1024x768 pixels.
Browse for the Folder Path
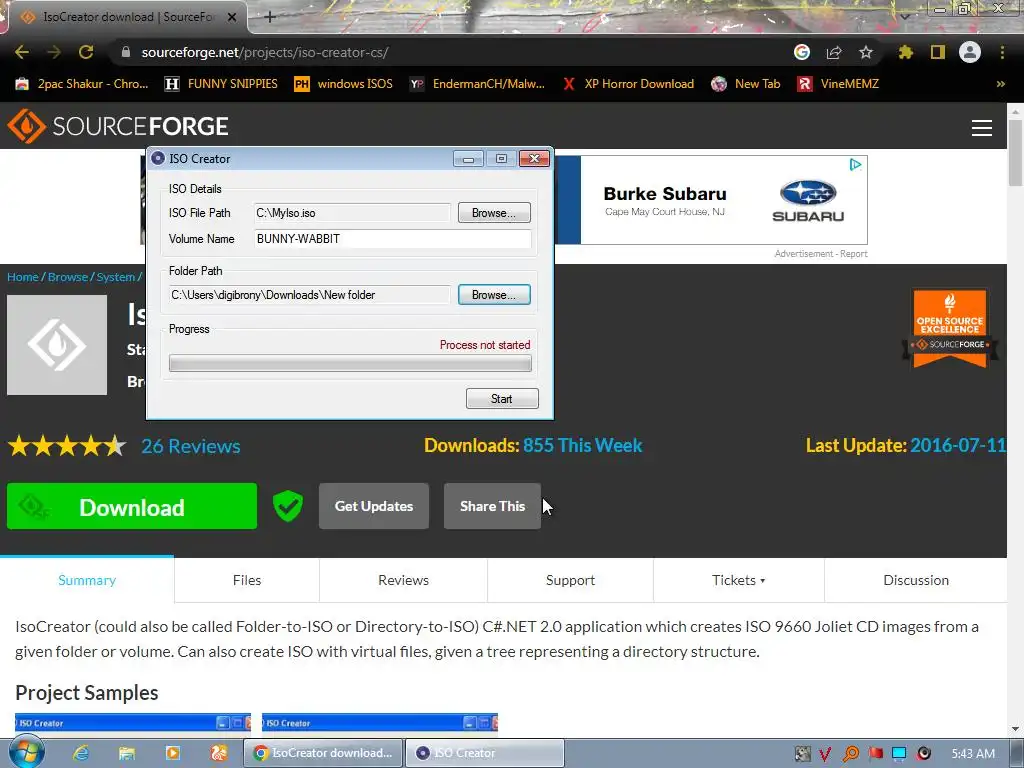tap(494, 295)
